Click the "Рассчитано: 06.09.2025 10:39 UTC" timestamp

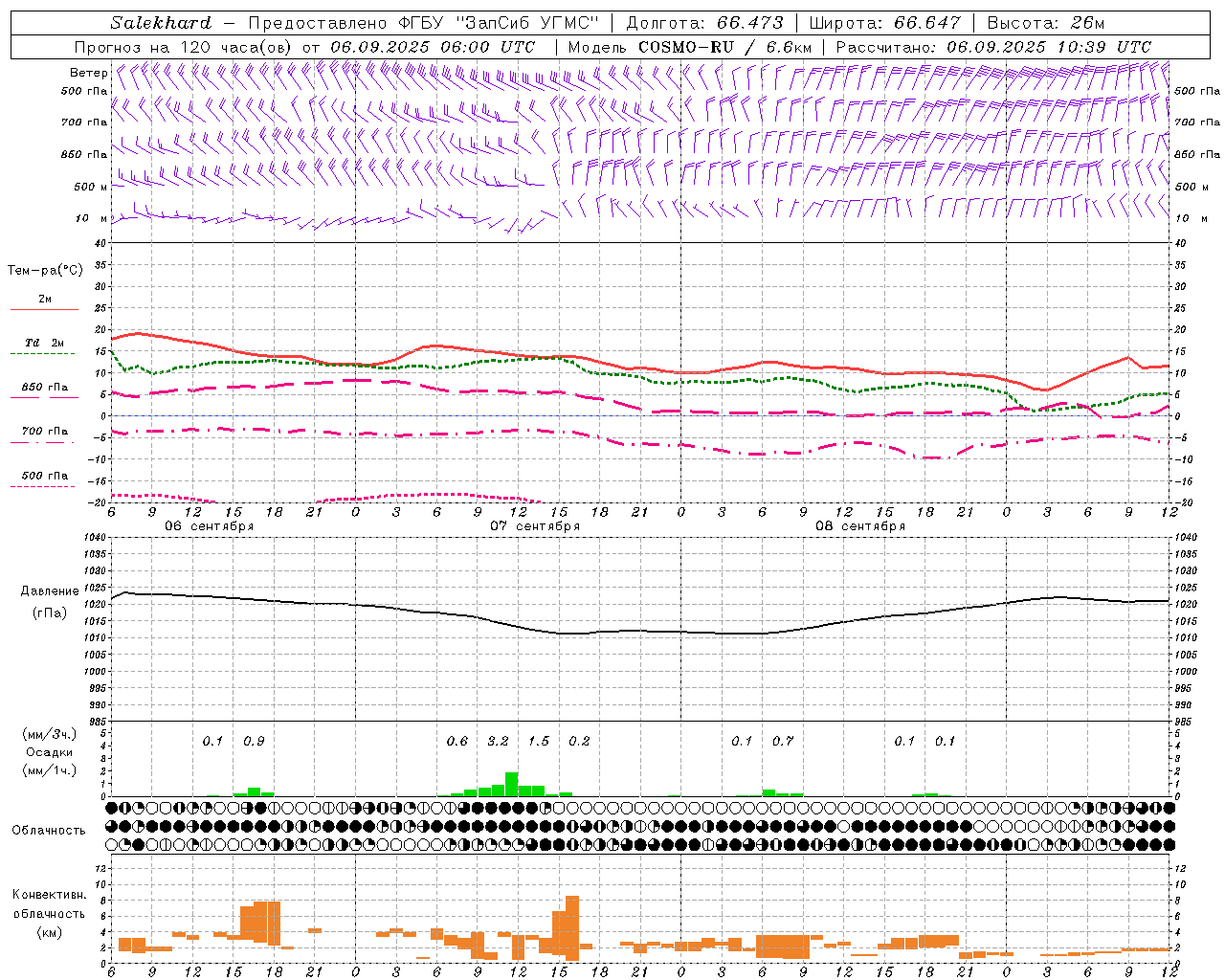point(993,47)
